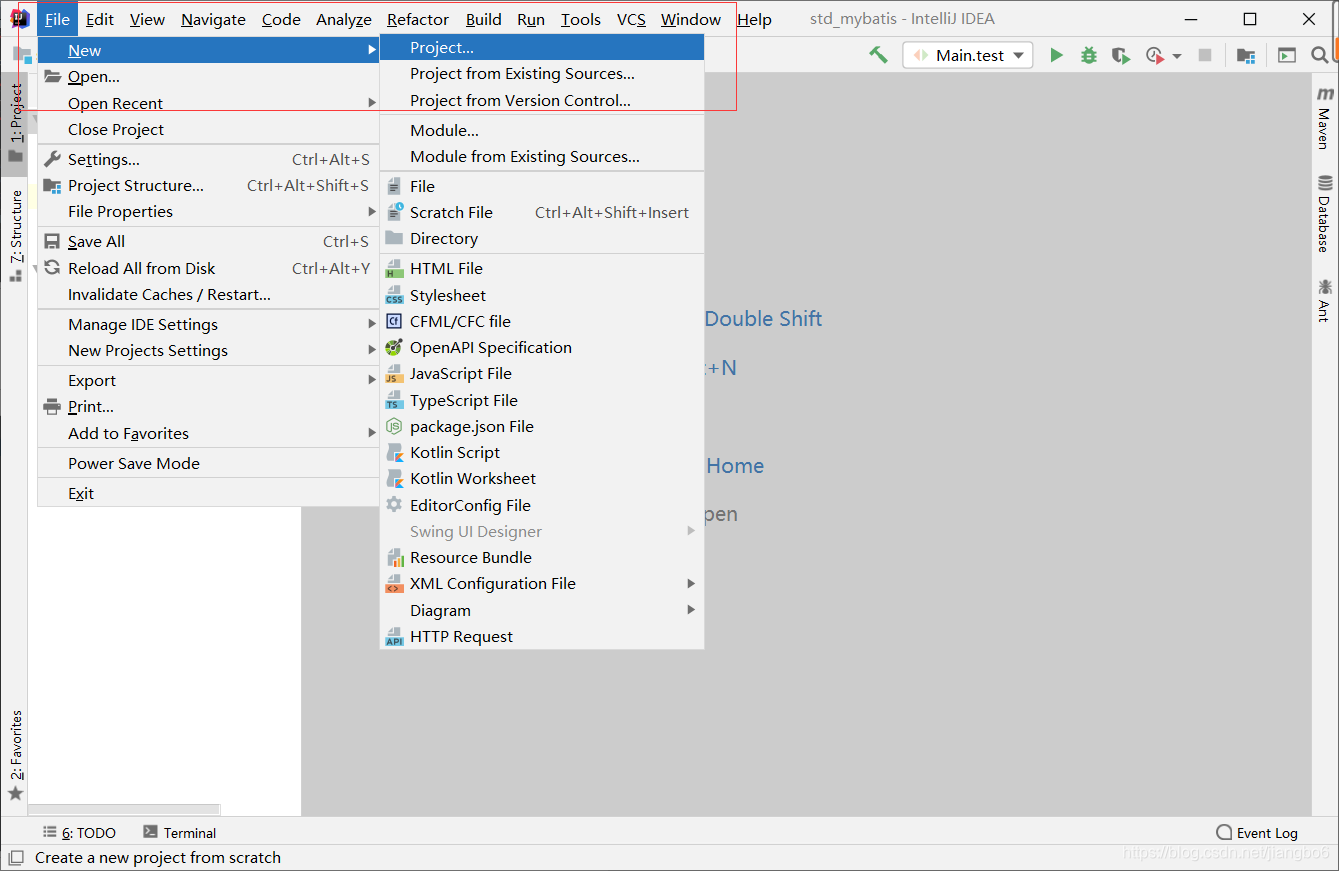Click the Project panel horizontal scrollbar
This screenshot has height=871, width=1339.
tap(124, 809)
